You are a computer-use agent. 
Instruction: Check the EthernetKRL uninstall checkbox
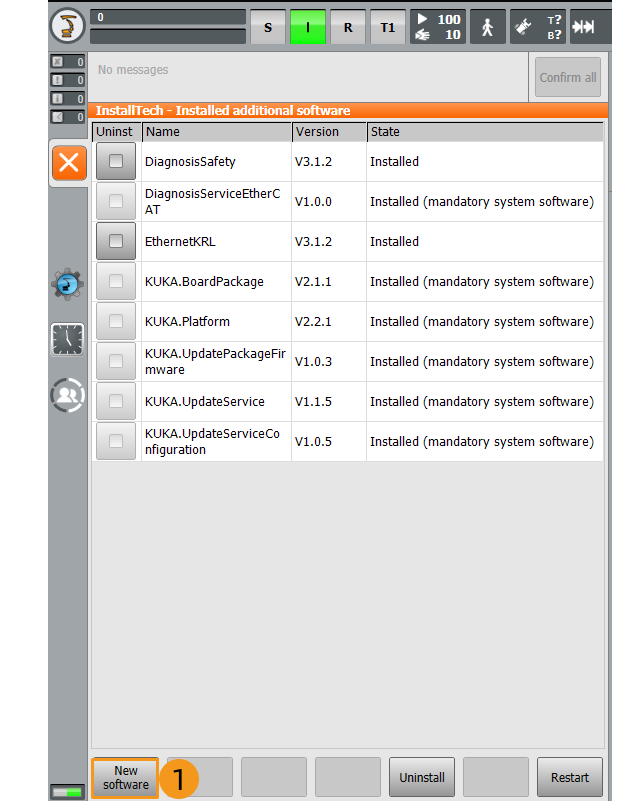point(116,241)
